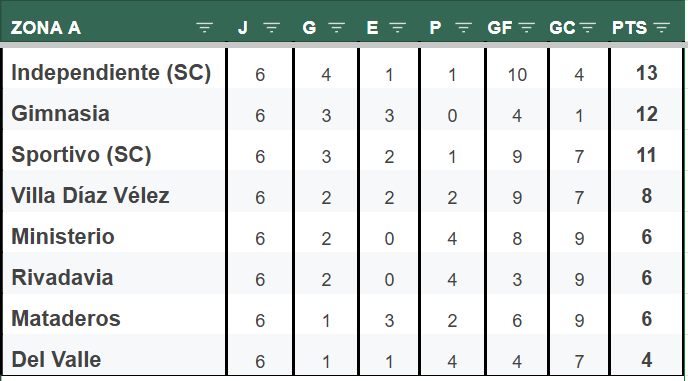This screenshot has width=688, height=381.
Task: Open the J column filter icon
Action: (272, 28)
